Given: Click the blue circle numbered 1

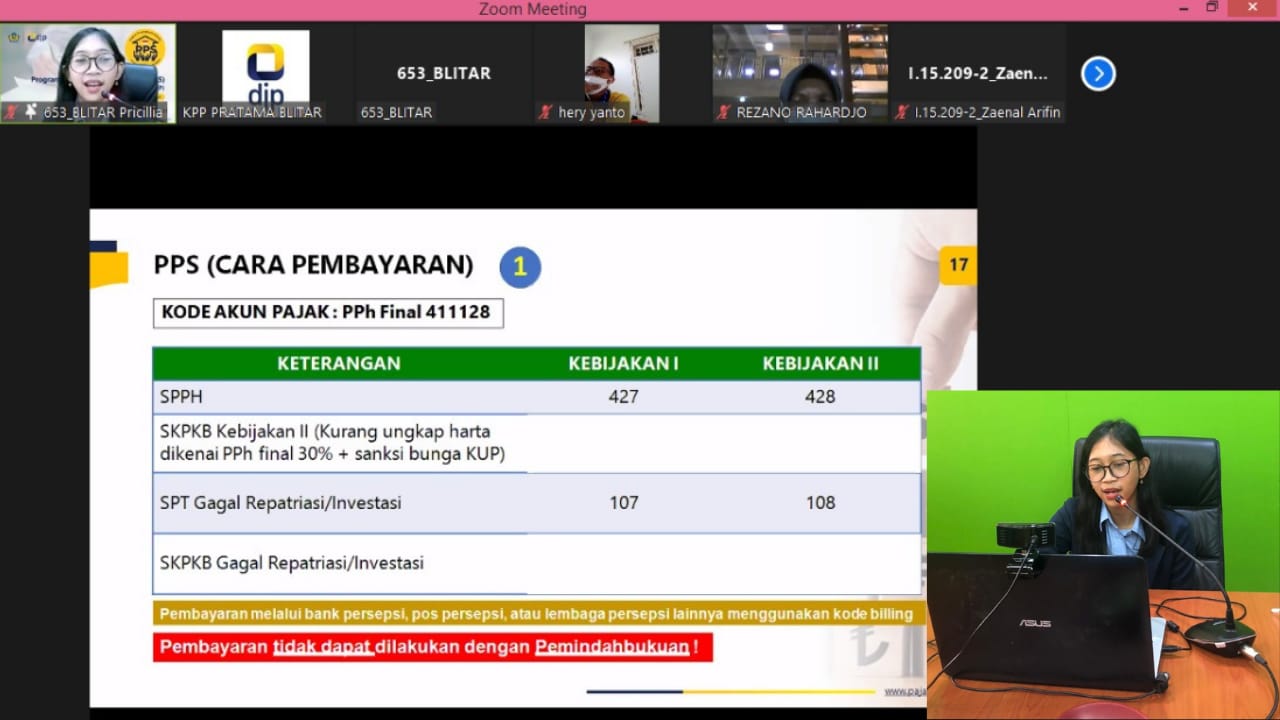Looking at the screenshot, I should (520, 267).
